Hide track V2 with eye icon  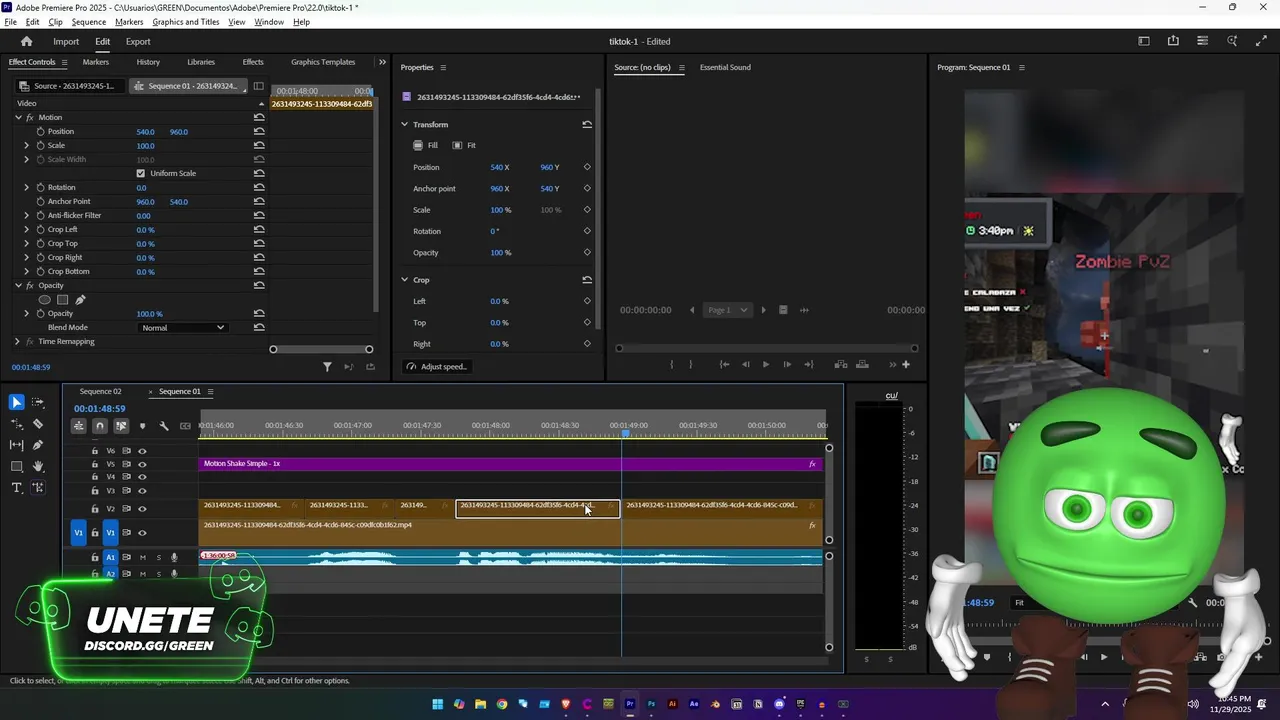click(x=142, y=509)
